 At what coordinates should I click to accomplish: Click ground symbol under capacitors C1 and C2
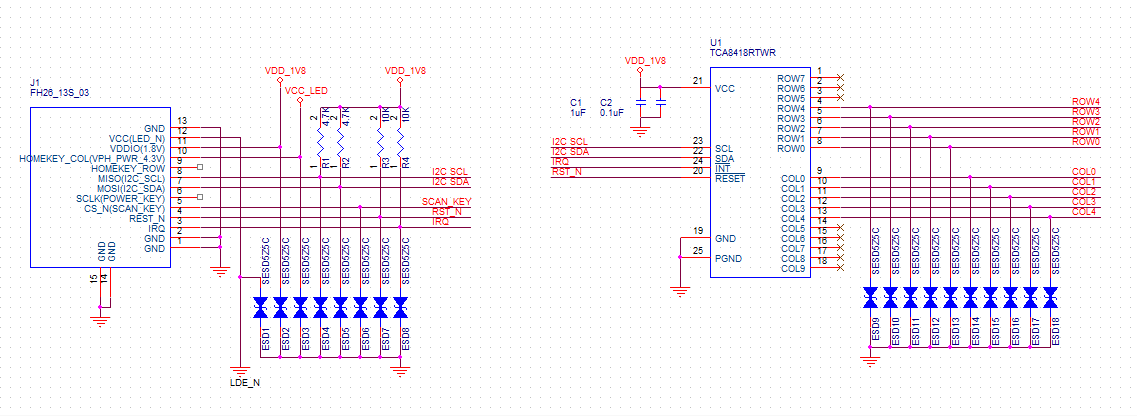pos(640,132)
